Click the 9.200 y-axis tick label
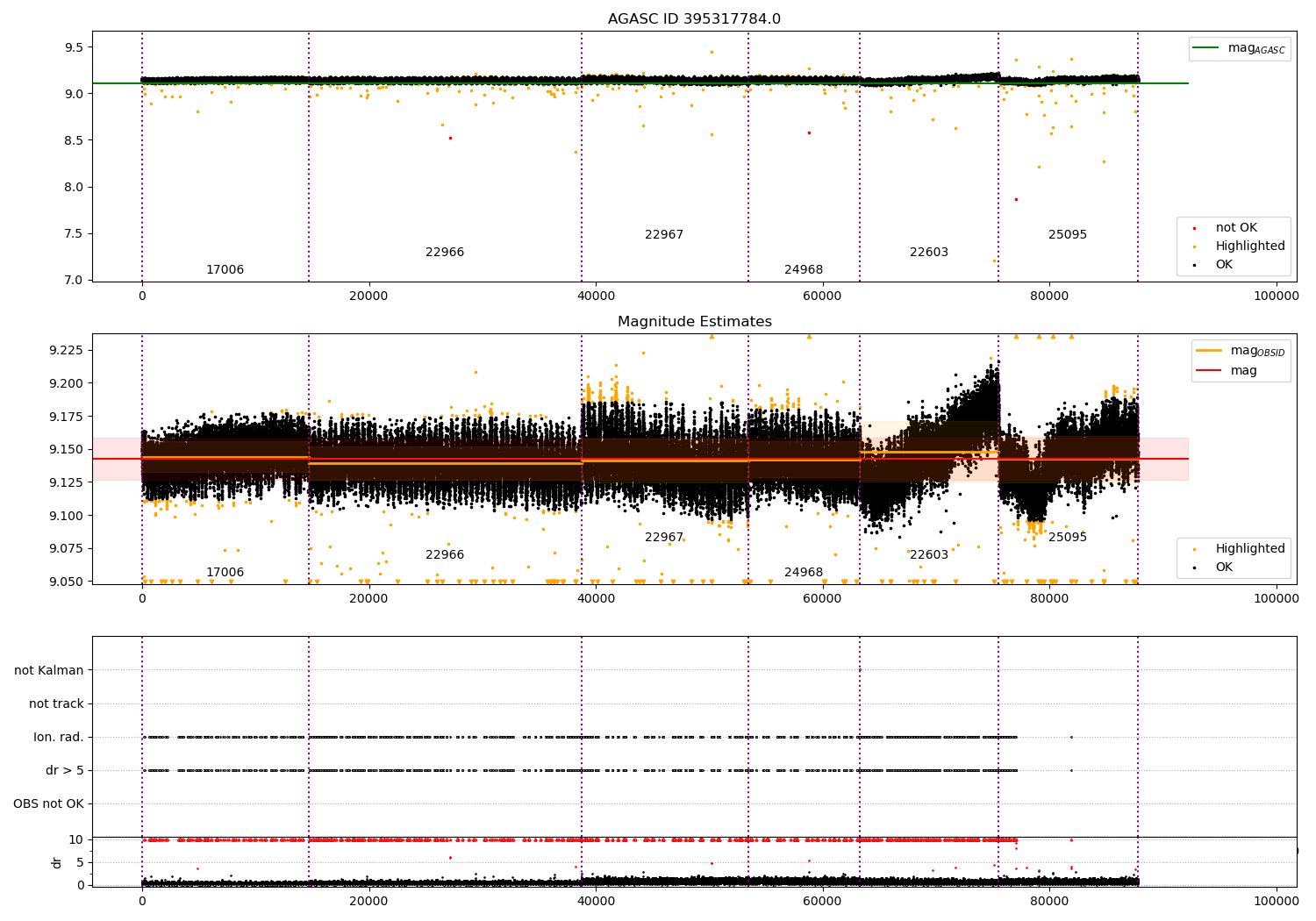Image resolution: width=1316 pixels, height=921 pixels. tap(67, 383)
